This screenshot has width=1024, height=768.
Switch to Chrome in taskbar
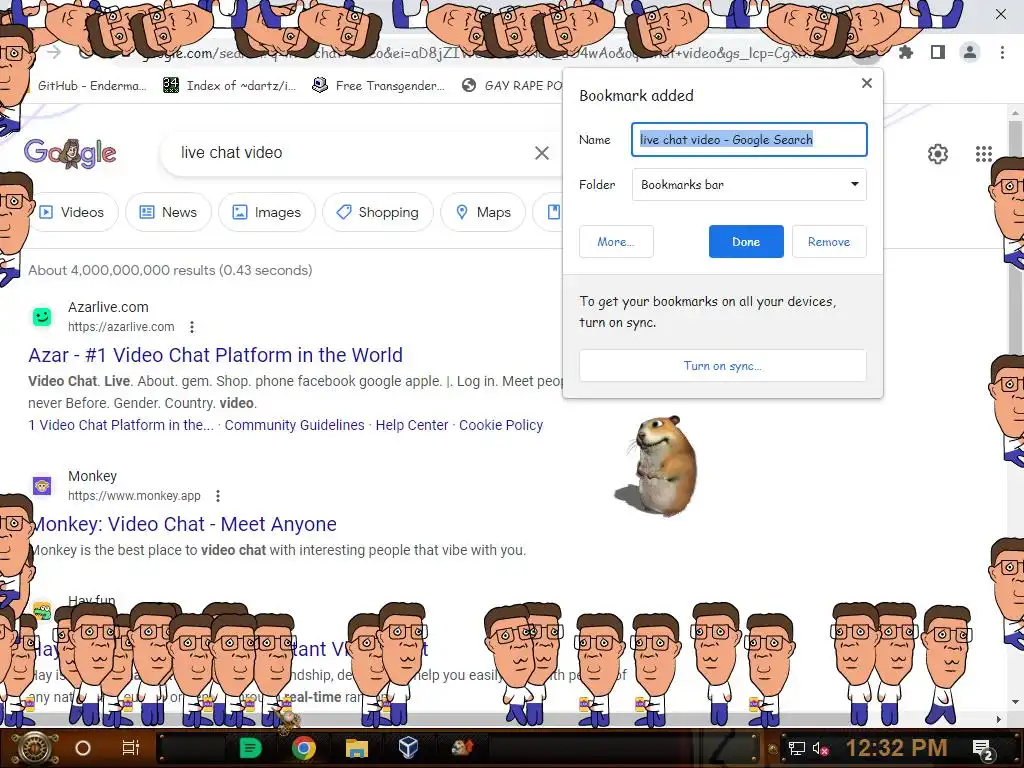click(x=304, y=748)
